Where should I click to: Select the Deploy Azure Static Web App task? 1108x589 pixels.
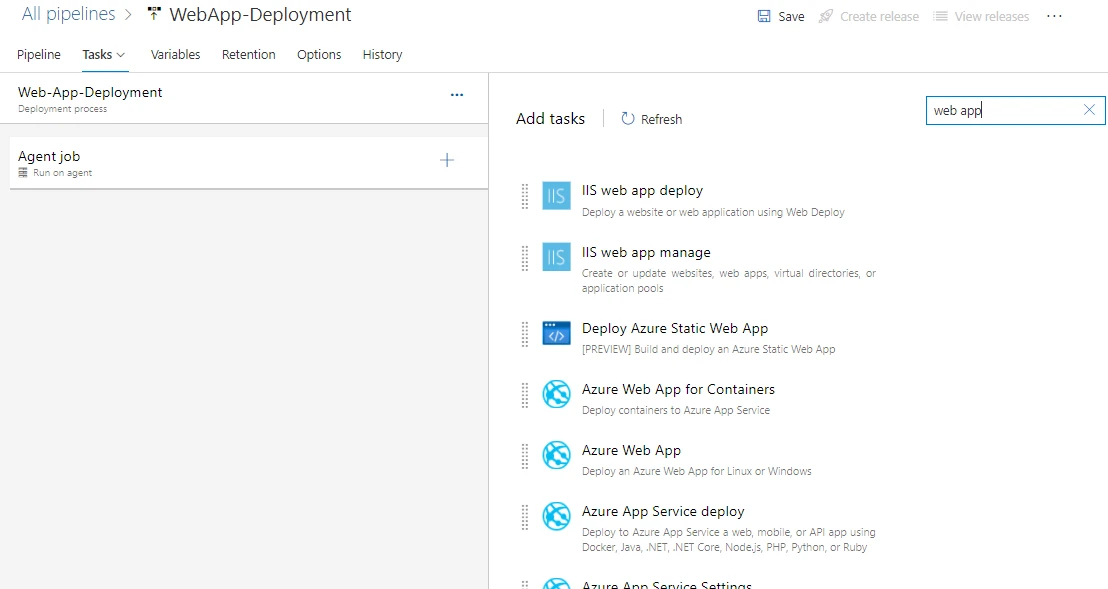[x=675, y=328]
